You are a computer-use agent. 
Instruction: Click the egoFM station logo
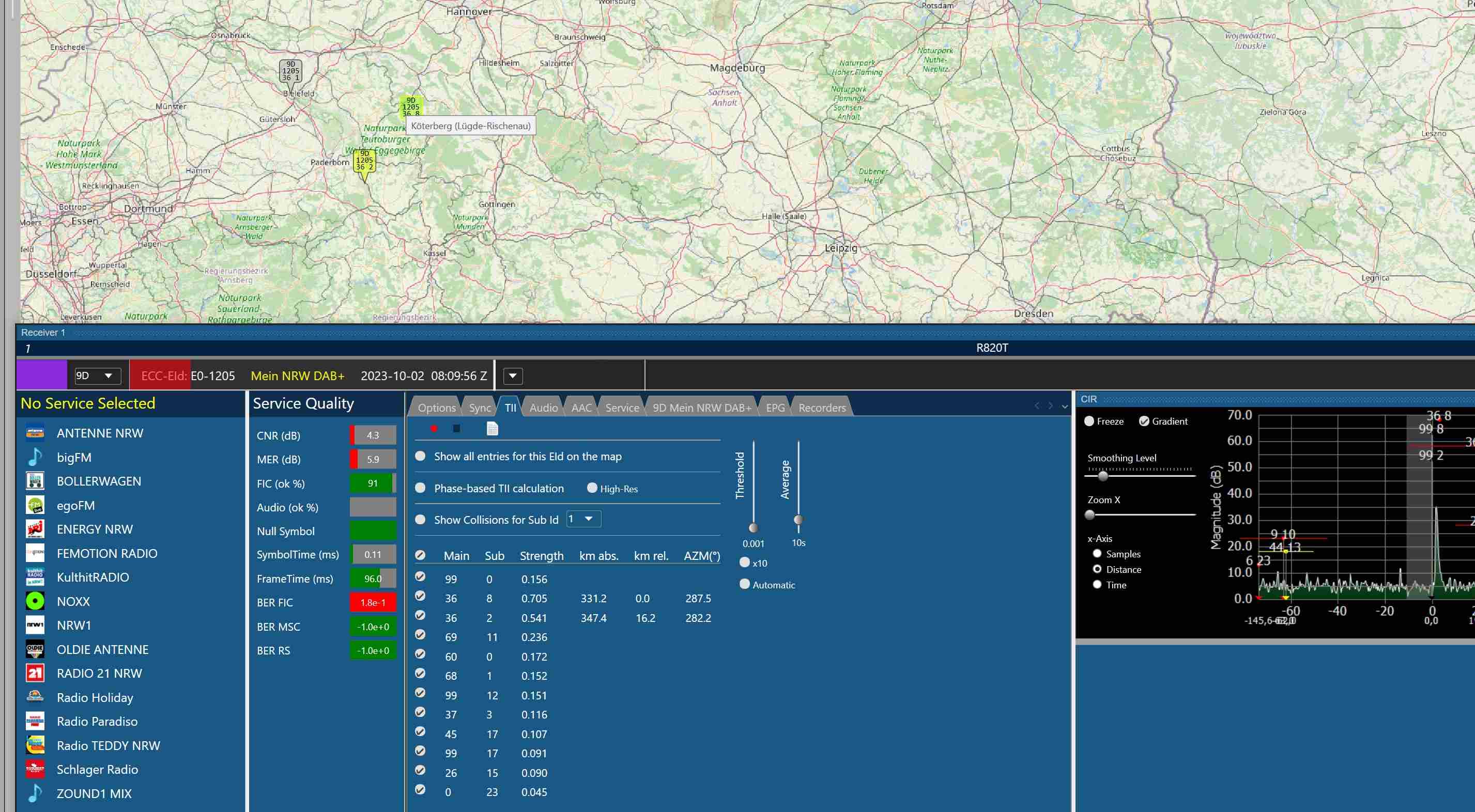35,505
